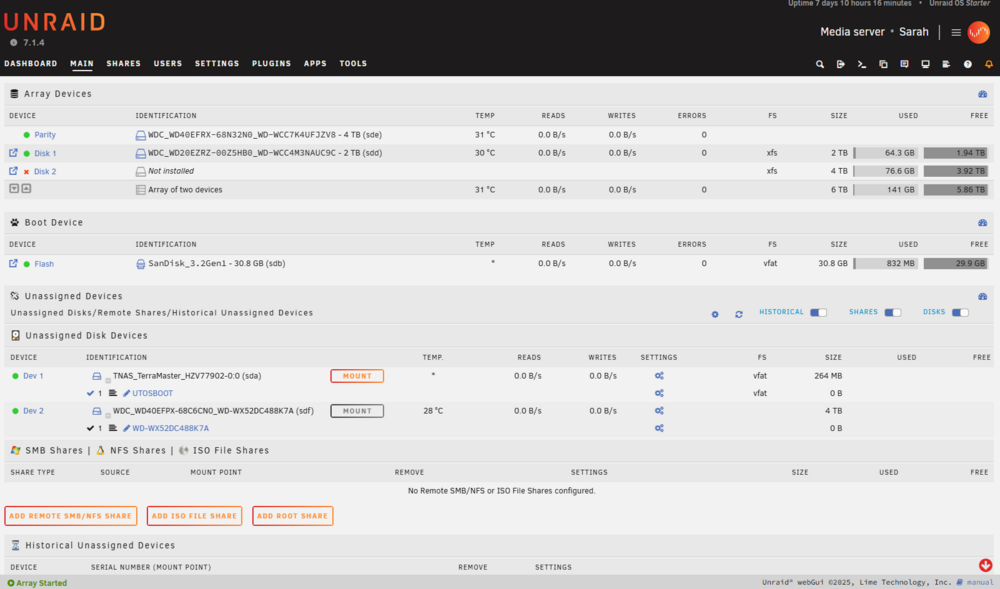The image size is (1000, 589).
Task: Click the WDC_WD40EFPX drive icon
Action: pyautogui.click(x=96, y=411)
